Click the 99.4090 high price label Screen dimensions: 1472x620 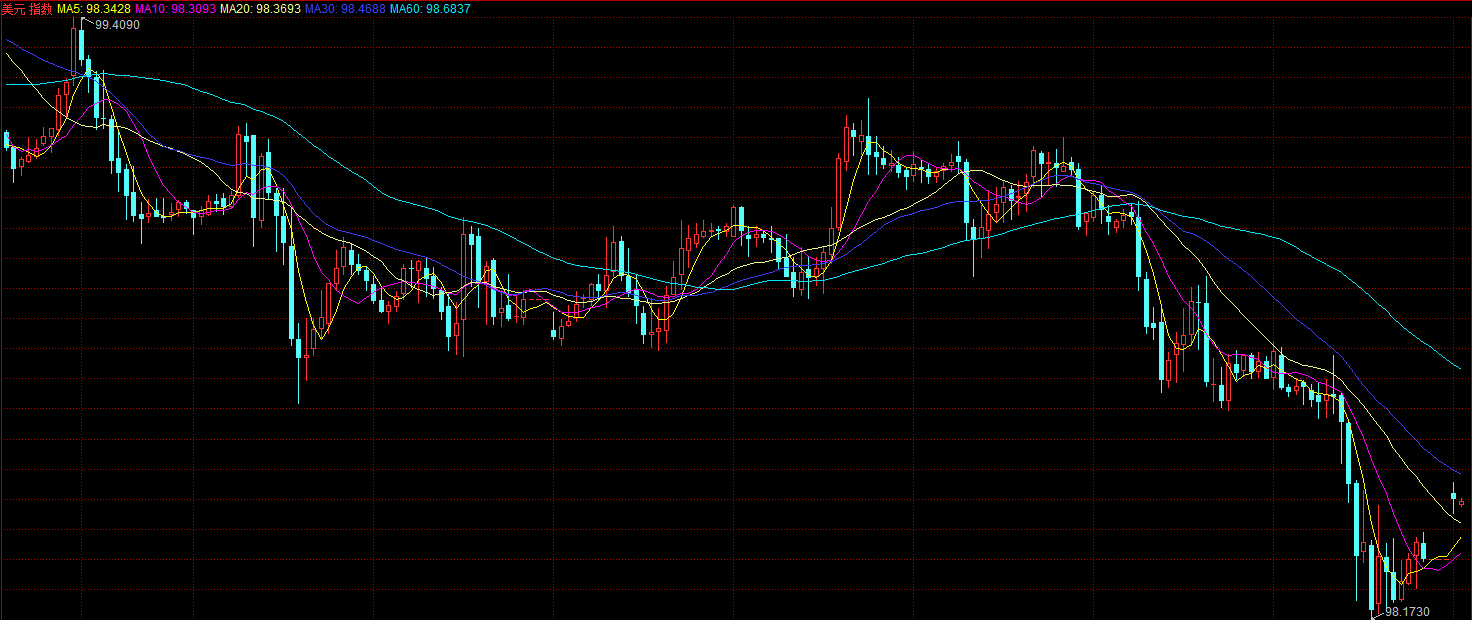(117, 25)
